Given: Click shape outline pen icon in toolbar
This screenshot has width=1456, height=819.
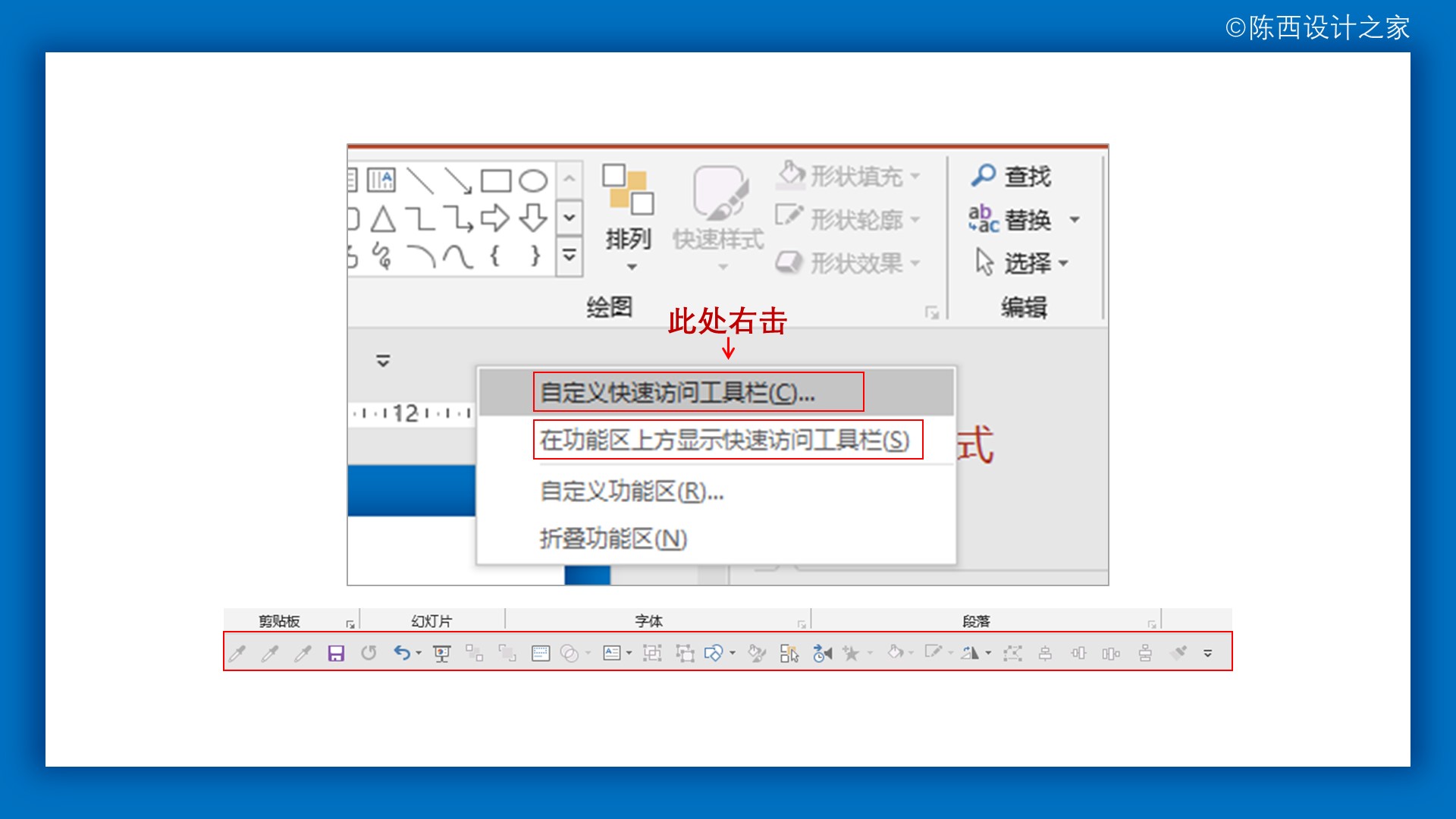Looking at the screenshot, I should [934, 652].
